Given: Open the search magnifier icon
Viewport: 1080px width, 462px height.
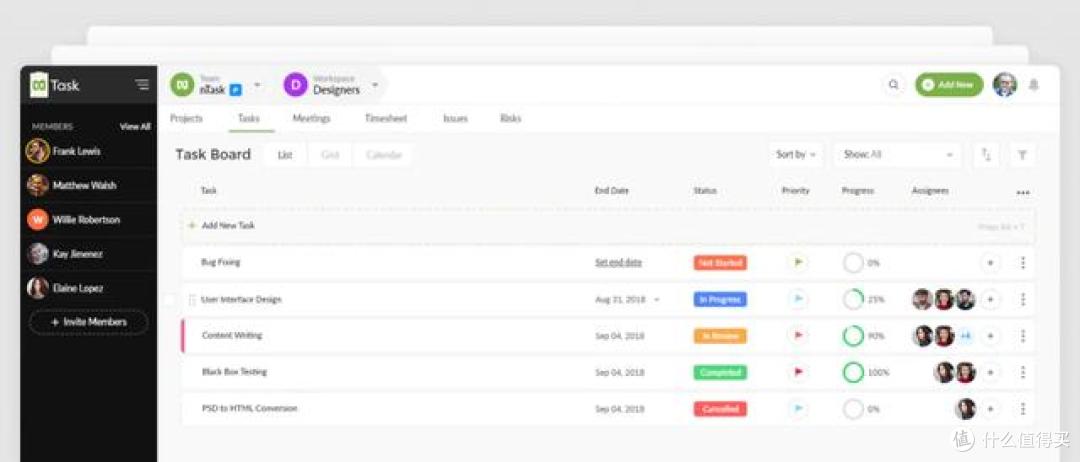Looking at the screenshot, I should 893,85.
